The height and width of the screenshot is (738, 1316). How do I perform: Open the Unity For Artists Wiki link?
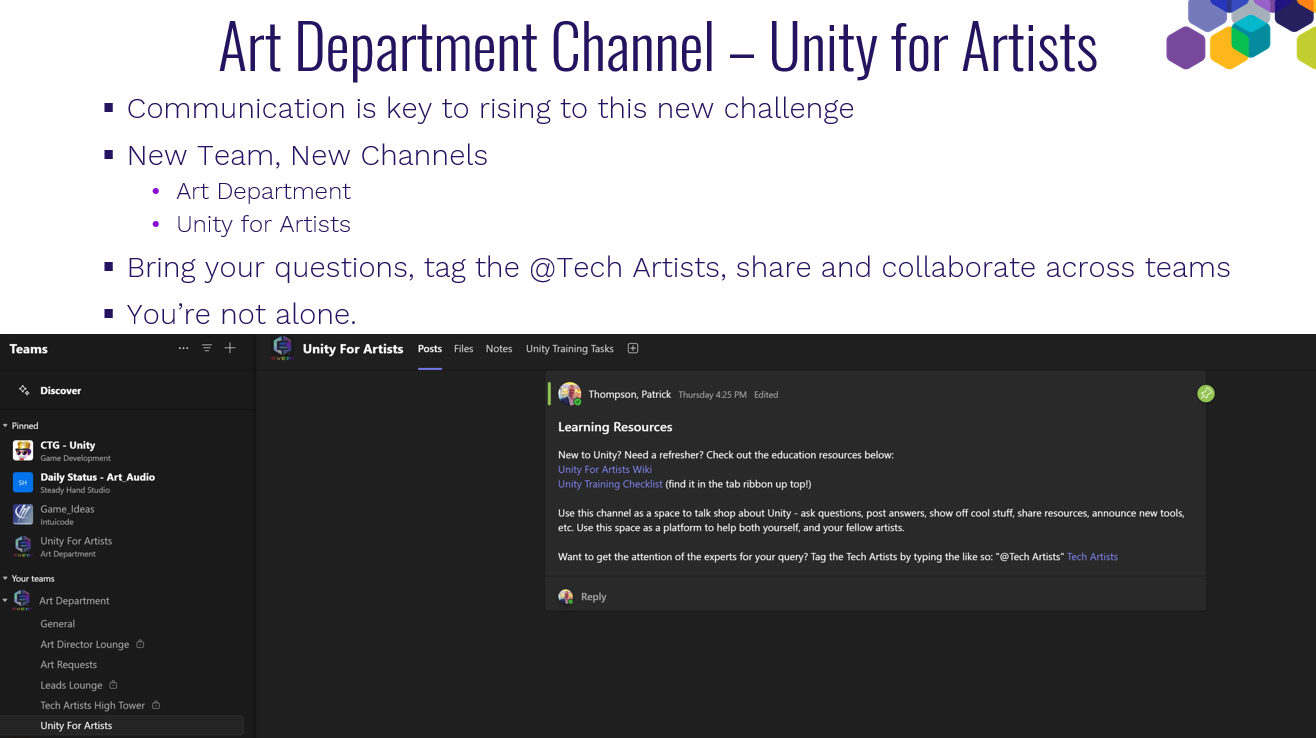coord(605,469)
